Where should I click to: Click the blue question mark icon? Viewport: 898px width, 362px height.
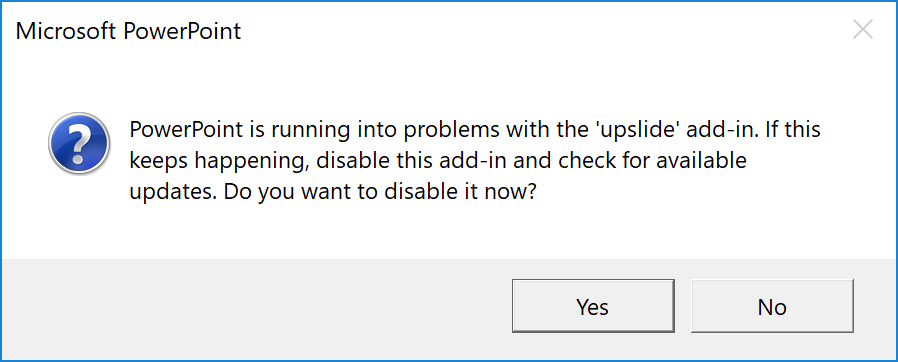click(79, 143)
